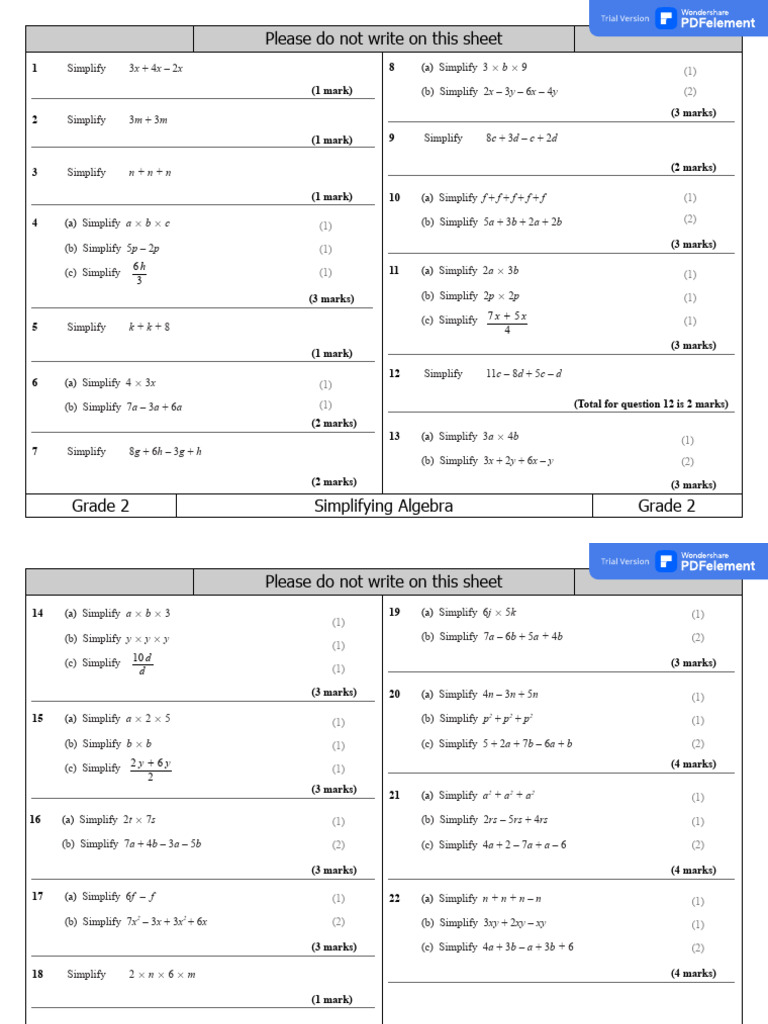Click the PDFelement logo icon on second page
Screen dimensions: 768x1024
[666, 561]
